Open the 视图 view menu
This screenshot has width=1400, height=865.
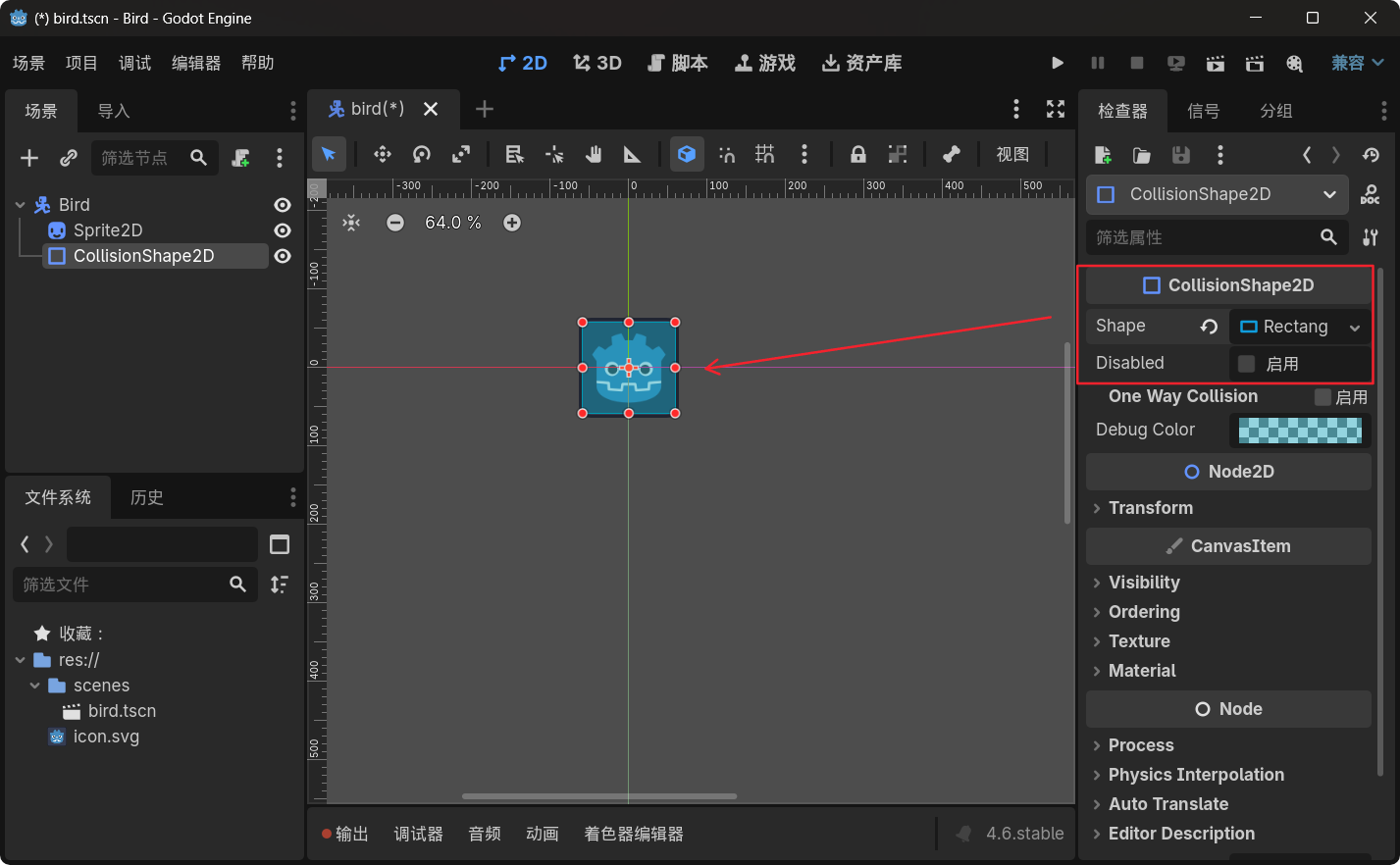1012,154
